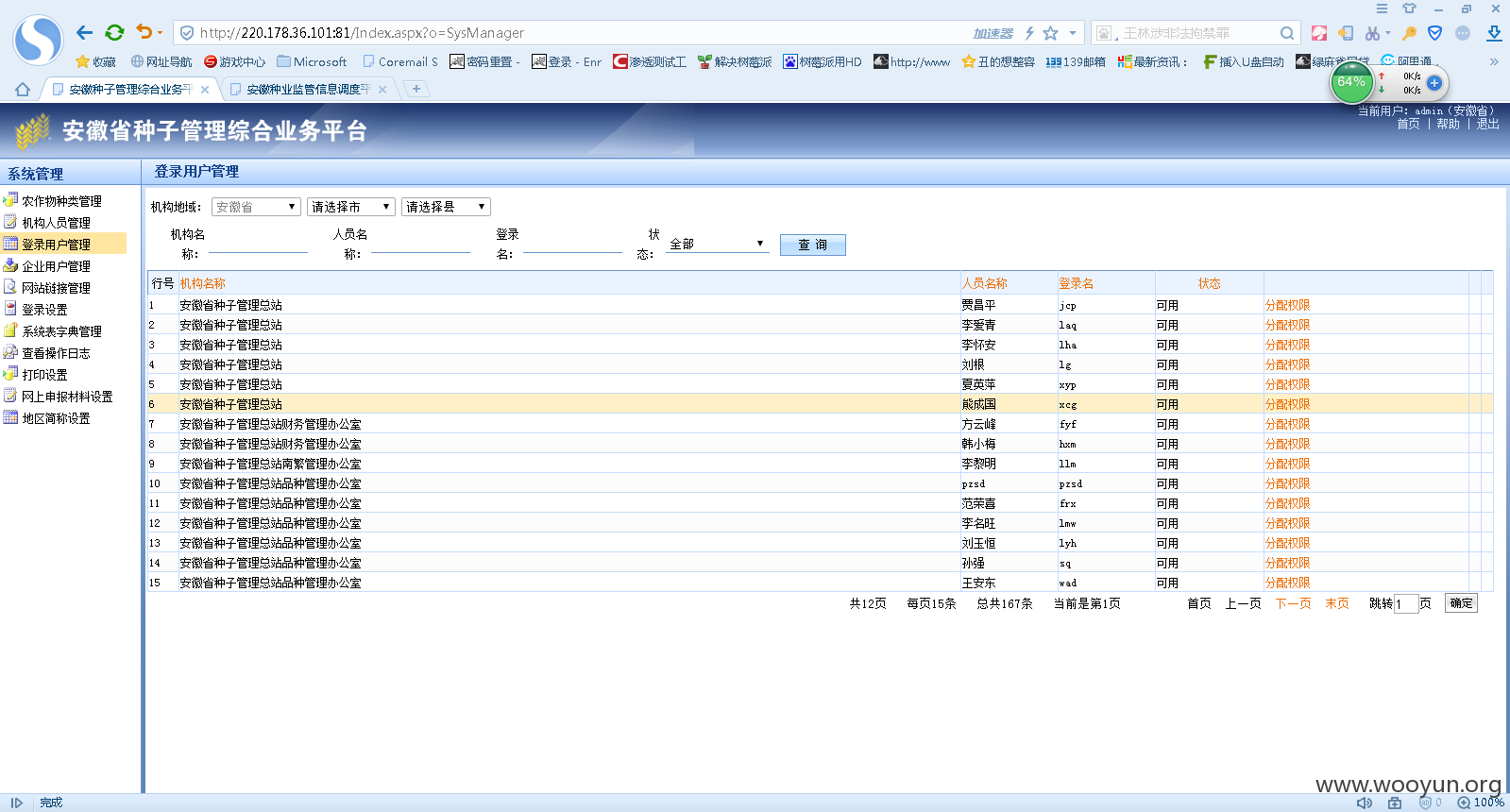
Task: Open 系统表字典管理 in sidebar
Action: [61, 331]
